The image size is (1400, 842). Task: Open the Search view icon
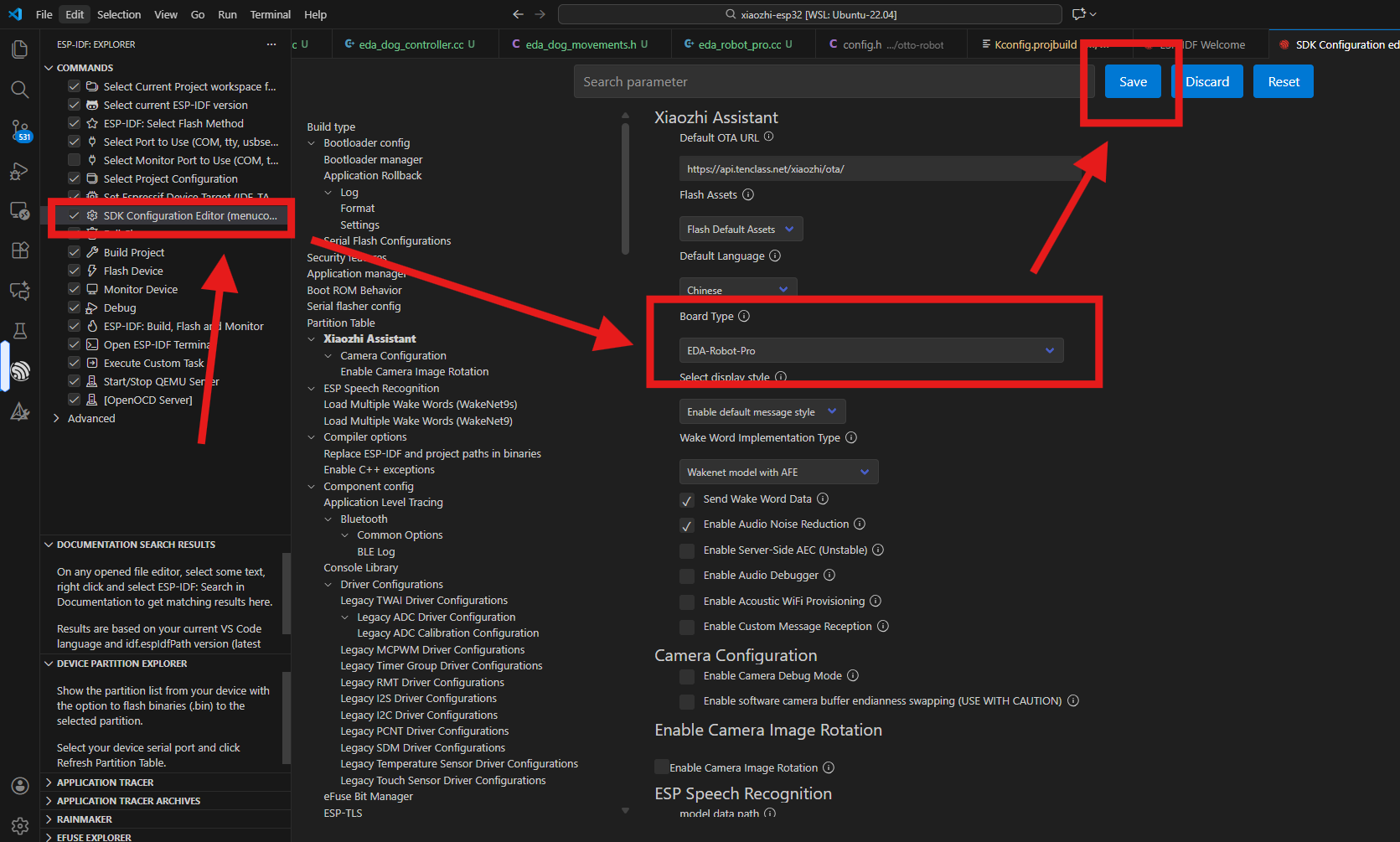(20, 90)
